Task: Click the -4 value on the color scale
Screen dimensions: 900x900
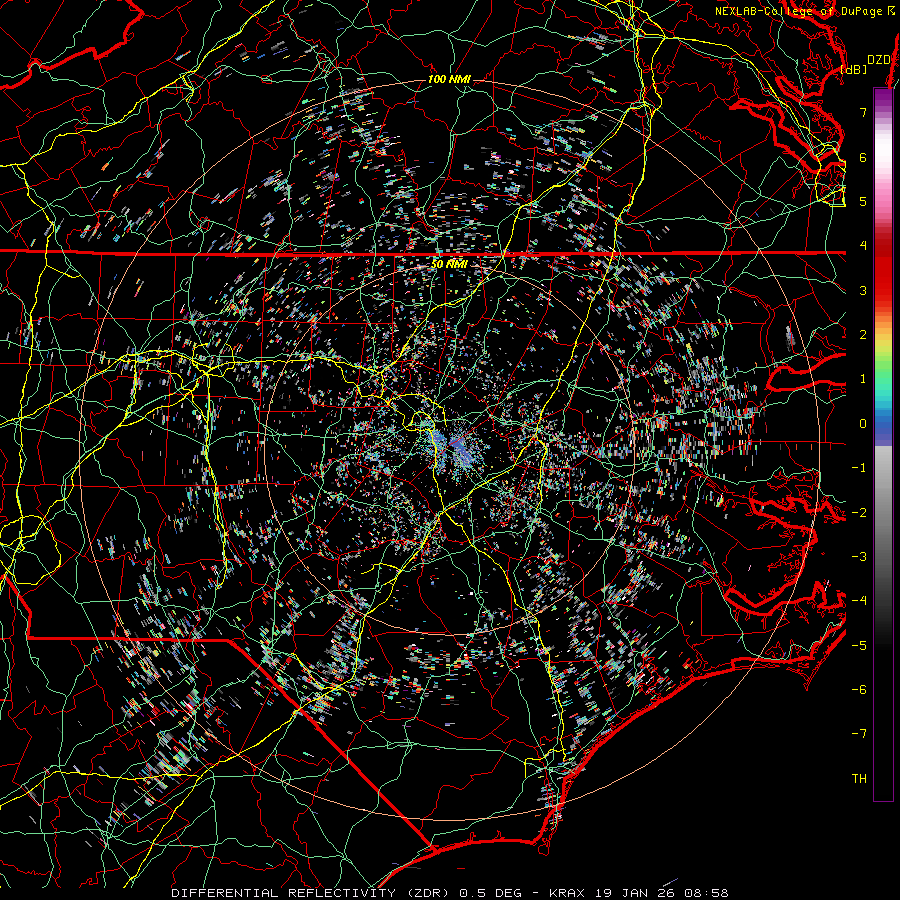Action: point(859,601)
